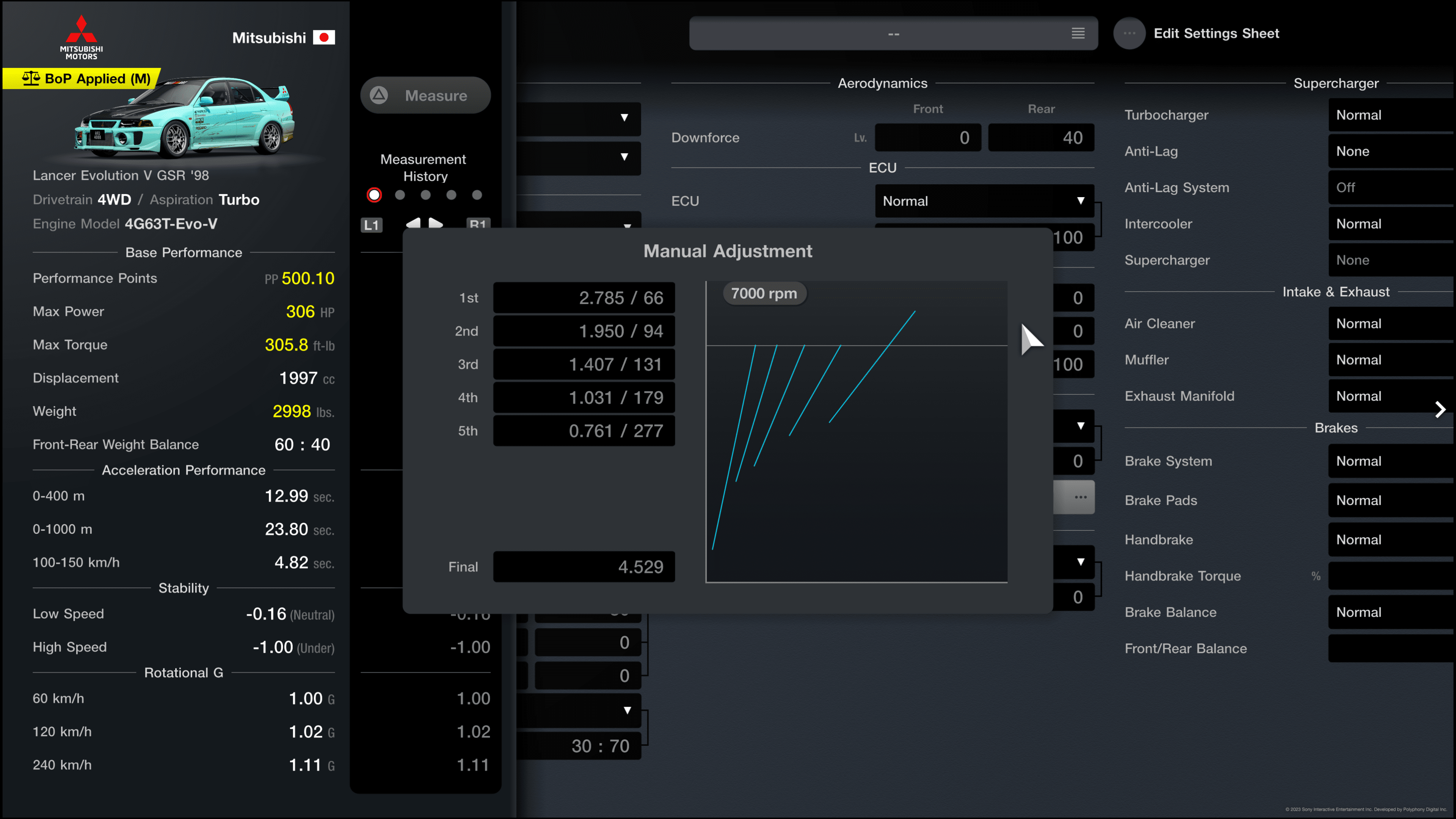Open Handbrake Normal setting

[1392, 540]
